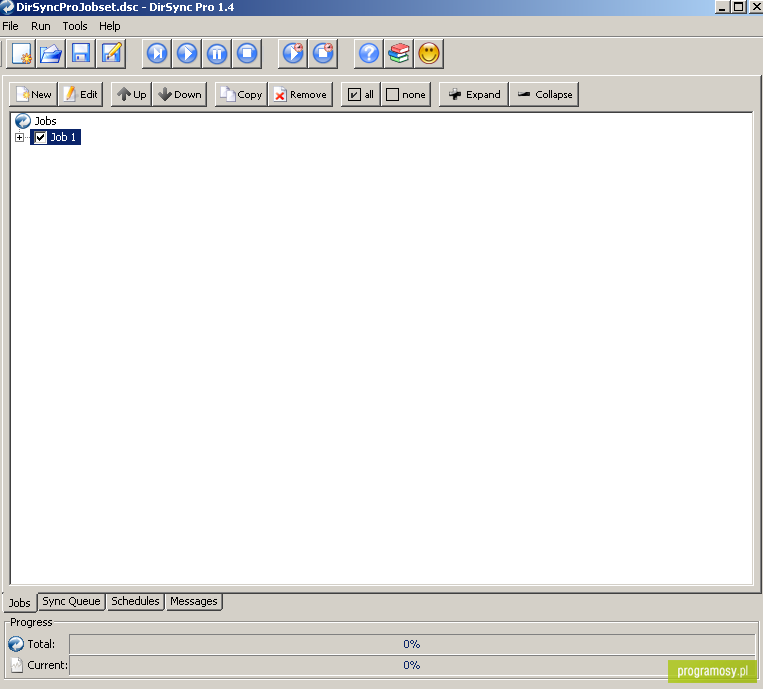
Task: Open the manual with the stacked books icon
Action: (x=399, y=54)
